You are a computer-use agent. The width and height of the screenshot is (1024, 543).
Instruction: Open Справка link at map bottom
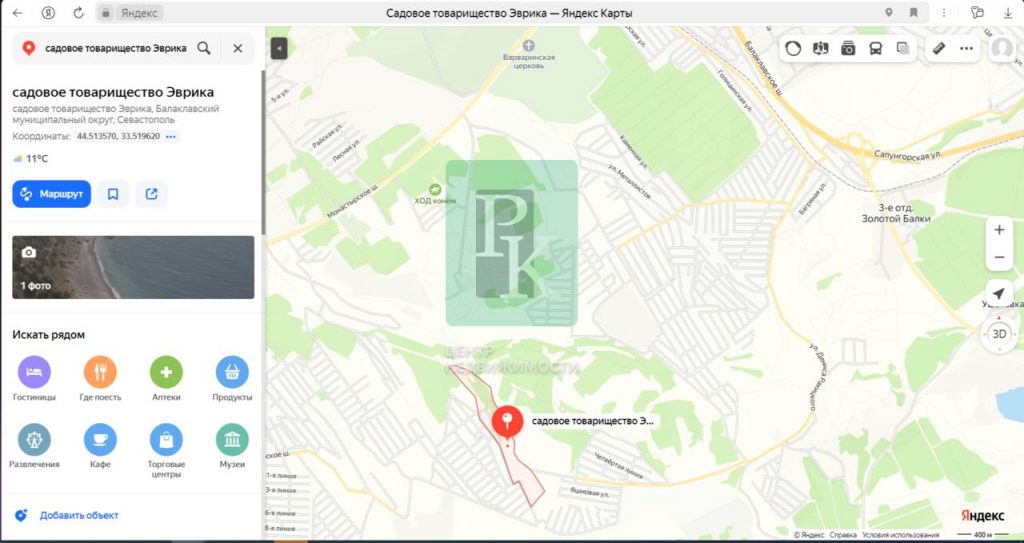(x=843, y=535)
